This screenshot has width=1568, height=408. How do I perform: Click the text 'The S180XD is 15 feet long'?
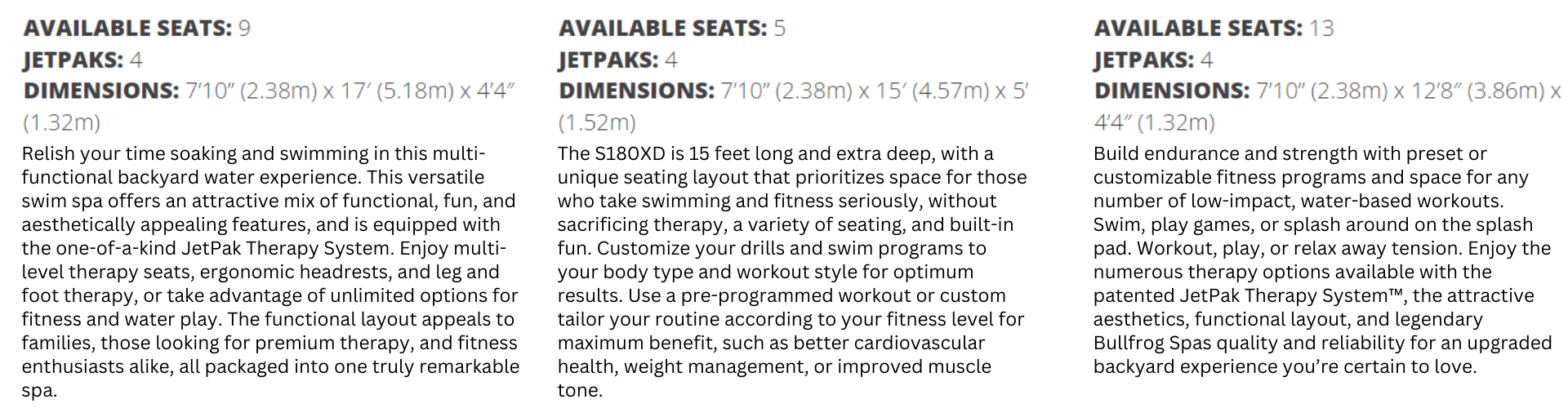tap(671, 153)
